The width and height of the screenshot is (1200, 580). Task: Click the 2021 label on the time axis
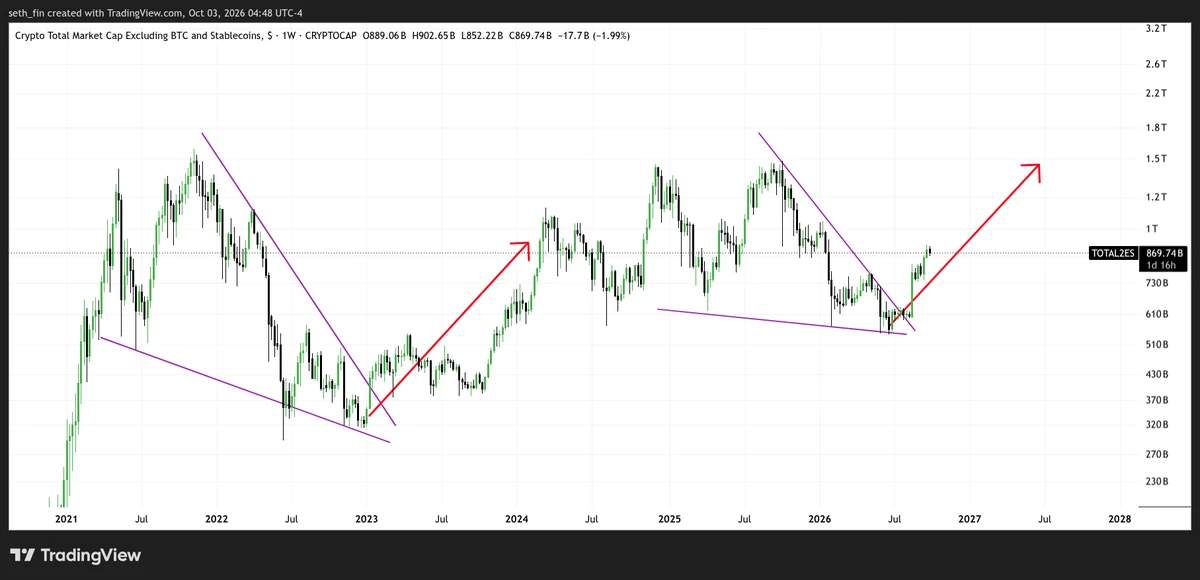[x=66, y=520]
